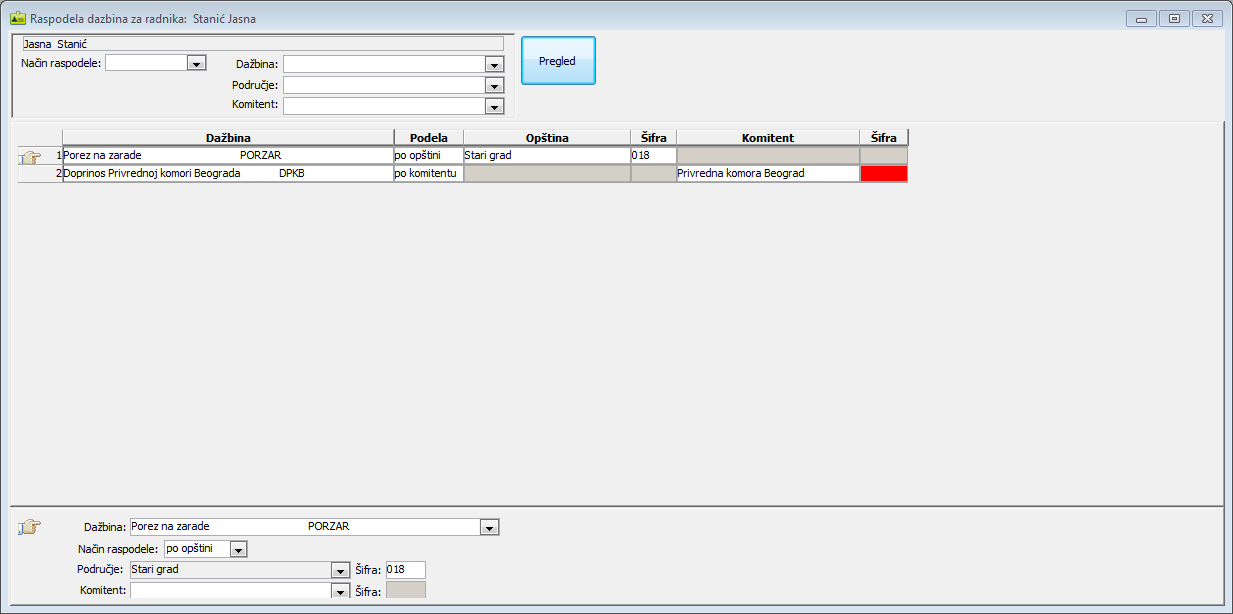Click the red Šifra cell in row 2
The image size is (1233, 614).
pyautogui.click(x=883, y=174)
